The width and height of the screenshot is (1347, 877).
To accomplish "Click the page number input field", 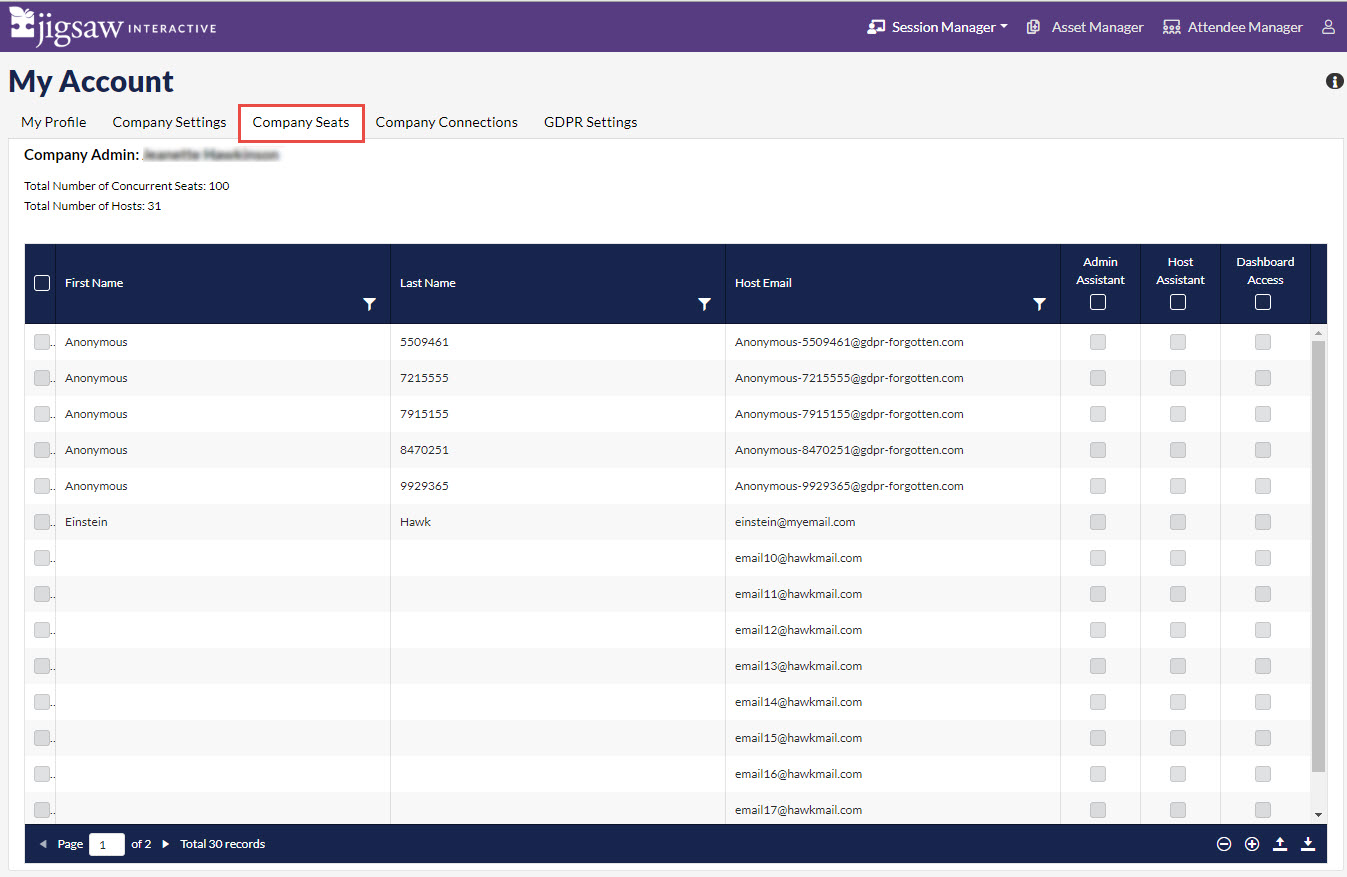I will point(106,844).
